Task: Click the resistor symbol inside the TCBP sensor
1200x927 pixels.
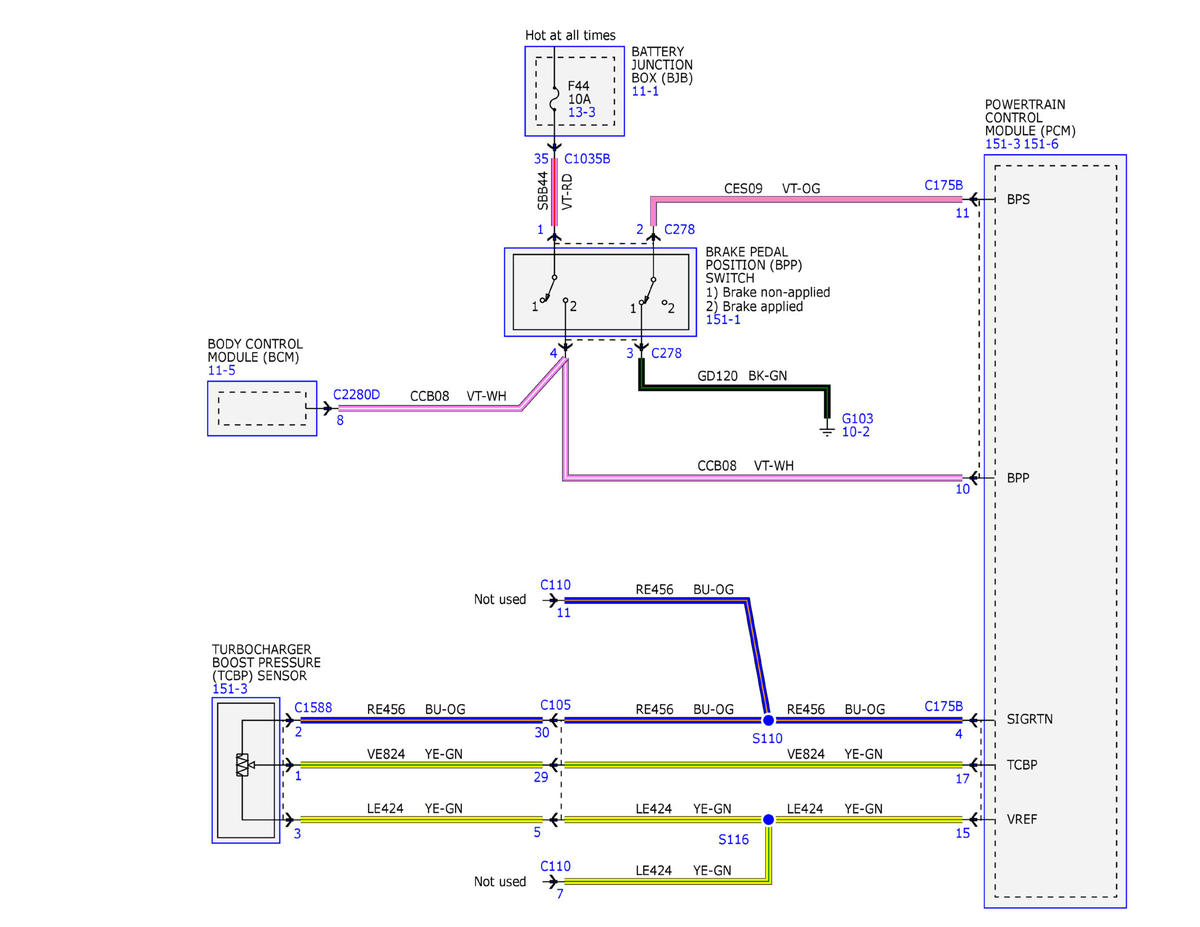Action: [242, 765]
